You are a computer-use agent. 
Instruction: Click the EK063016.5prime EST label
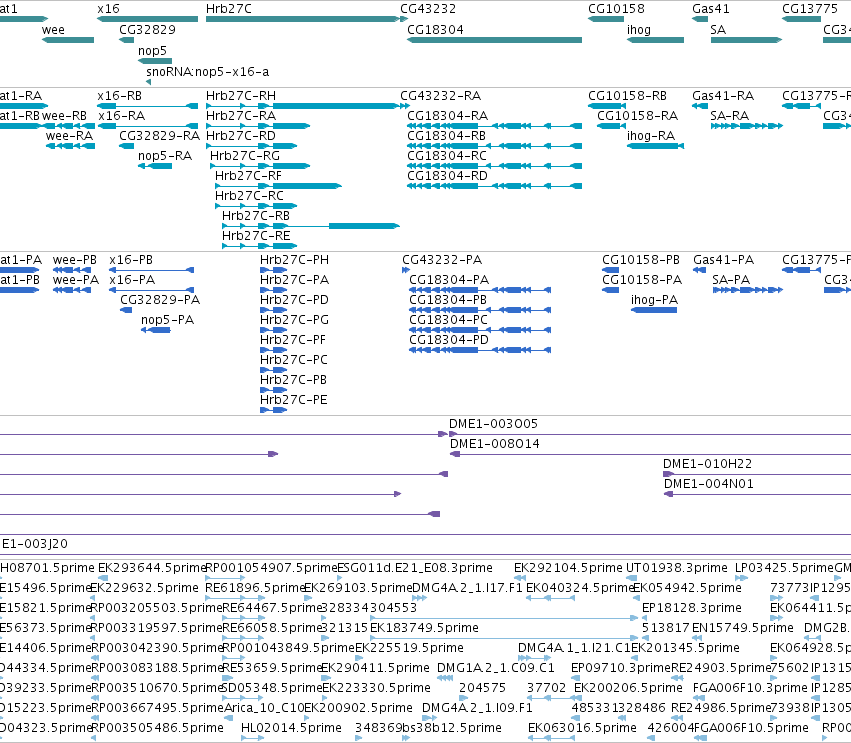pyautogui.click(x=582, y=728)
